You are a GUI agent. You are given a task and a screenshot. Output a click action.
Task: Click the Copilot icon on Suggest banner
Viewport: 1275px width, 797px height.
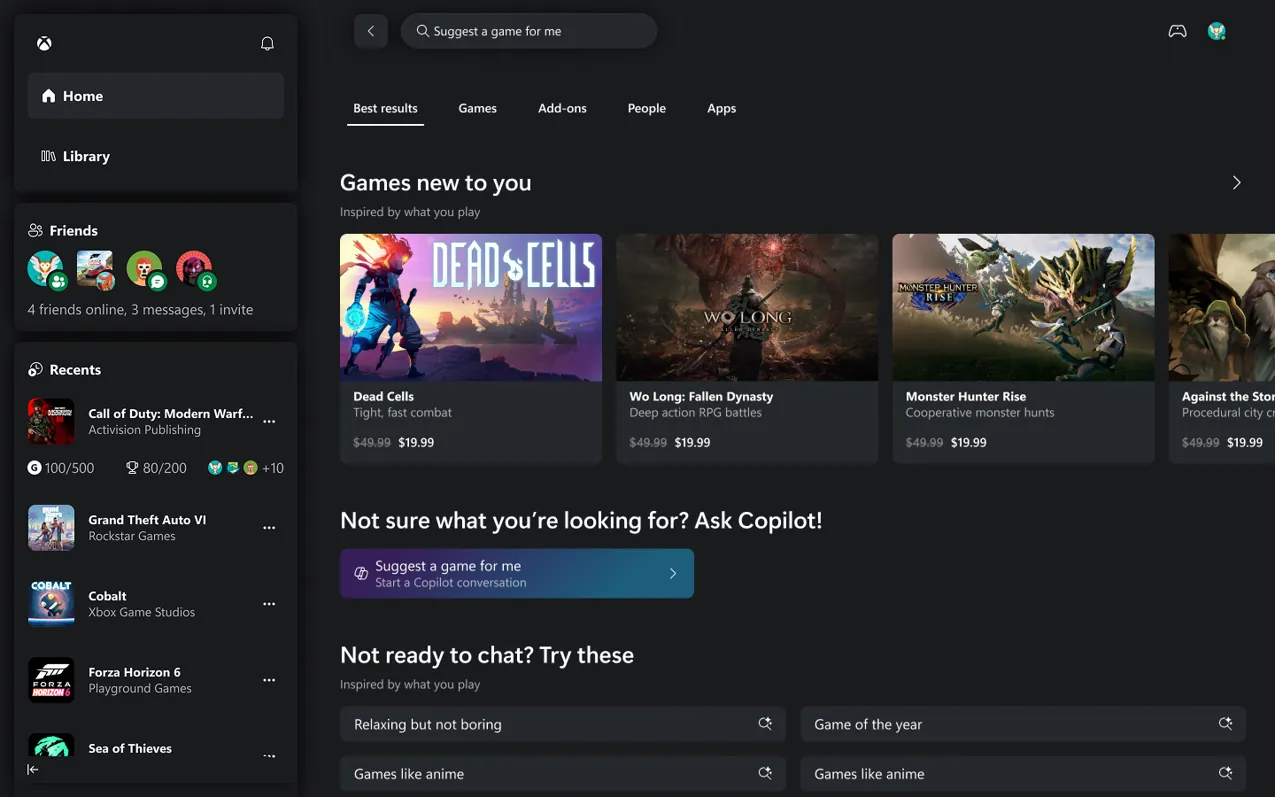(361, 574)
